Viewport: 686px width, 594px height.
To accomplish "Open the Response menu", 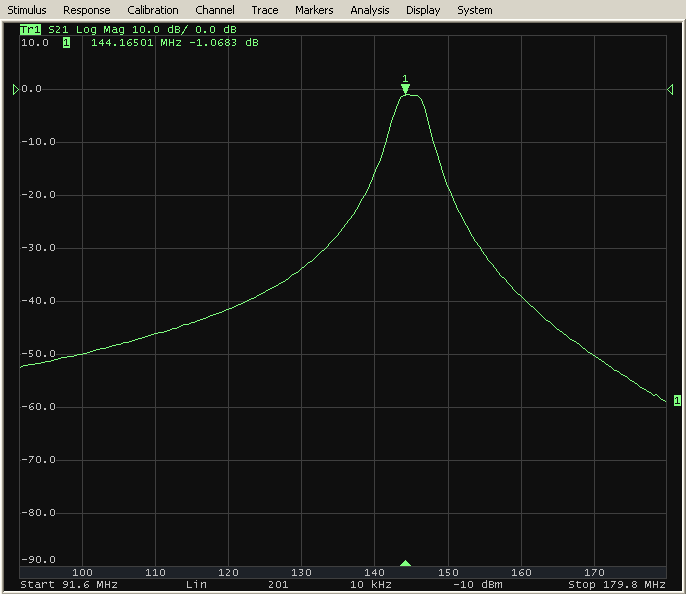I will (87, 10).
